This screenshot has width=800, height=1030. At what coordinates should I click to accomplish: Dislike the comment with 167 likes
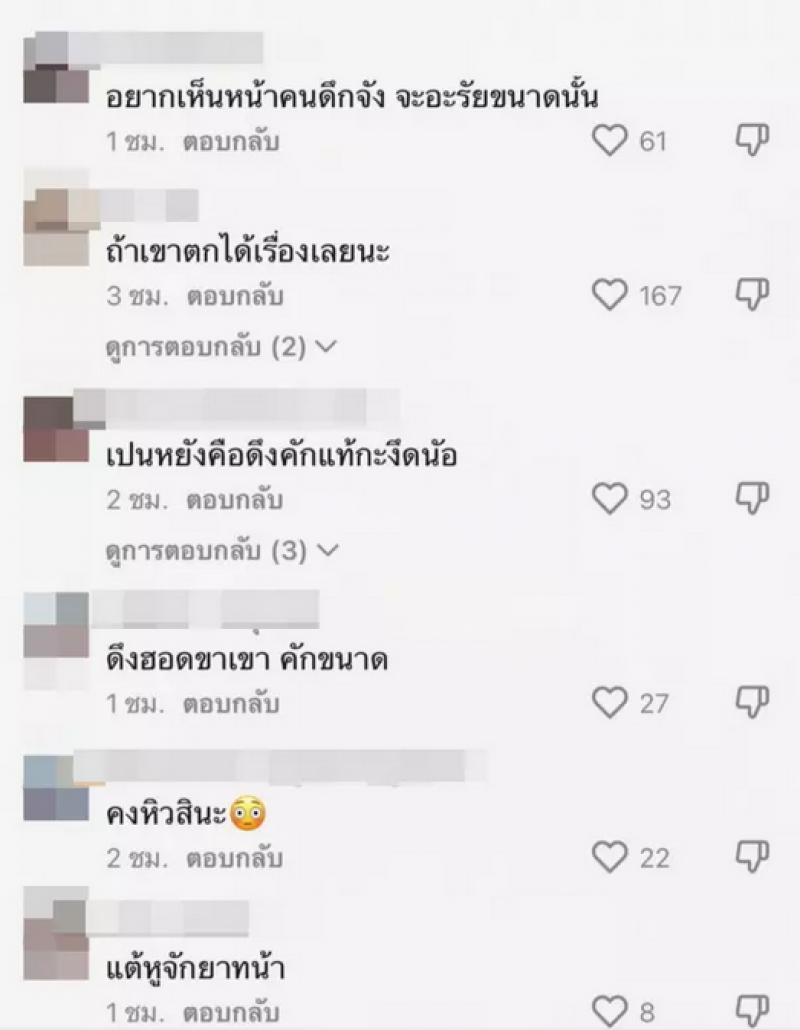pyautogui.click(x=751, y=295)
